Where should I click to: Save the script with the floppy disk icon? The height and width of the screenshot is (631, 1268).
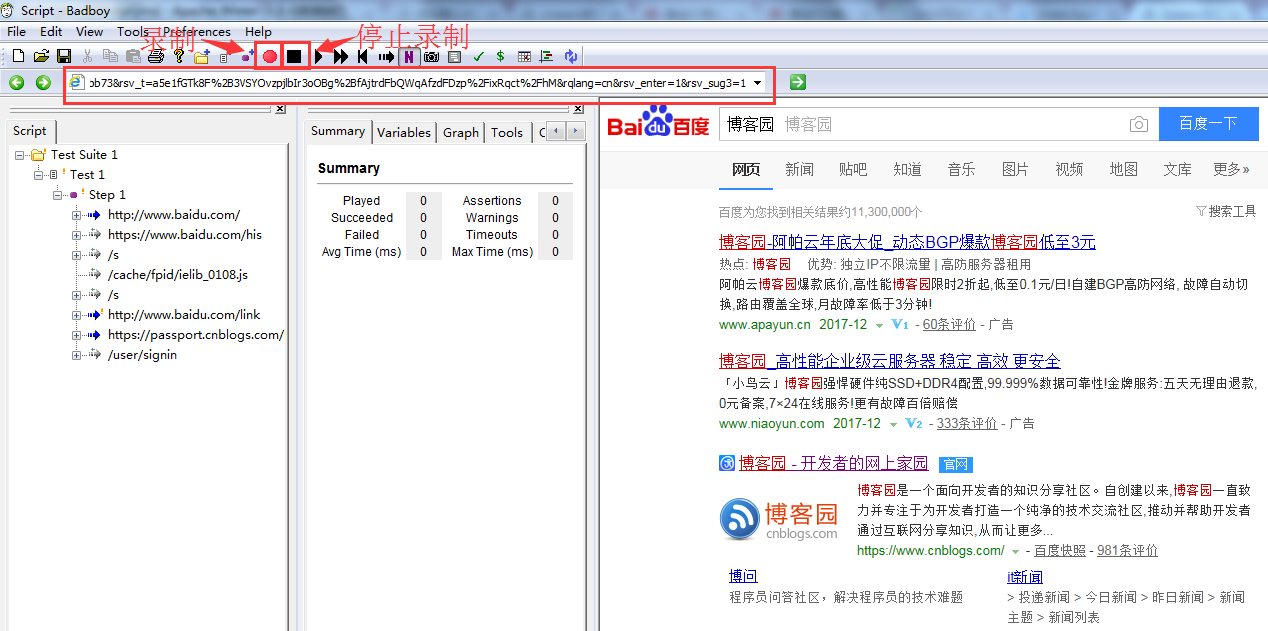coord(64,56)
